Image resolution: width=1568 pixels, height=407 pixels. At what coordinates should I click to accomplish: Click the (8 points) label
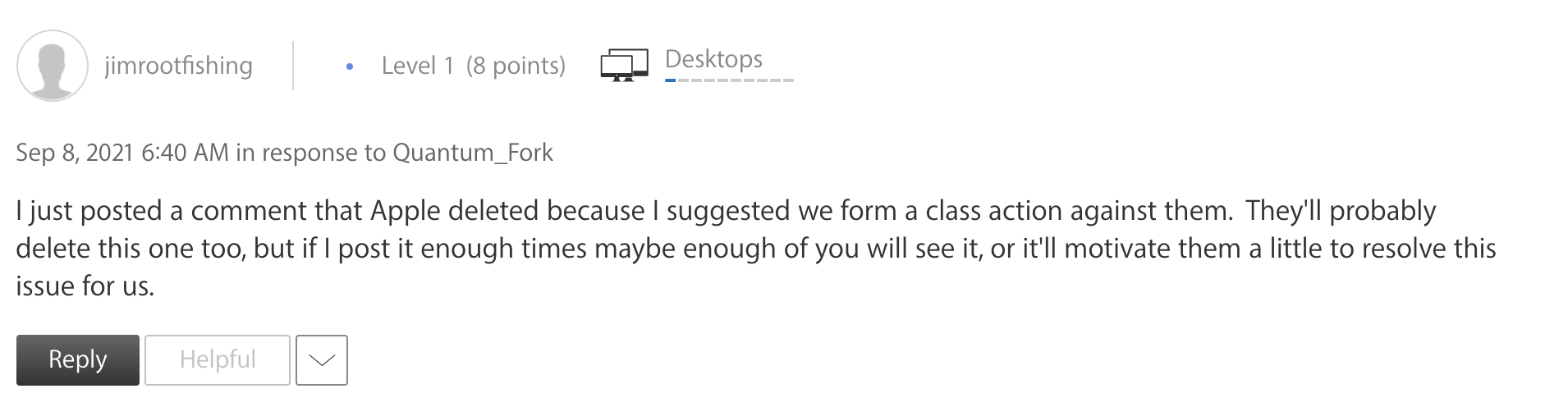click(516, 66)
